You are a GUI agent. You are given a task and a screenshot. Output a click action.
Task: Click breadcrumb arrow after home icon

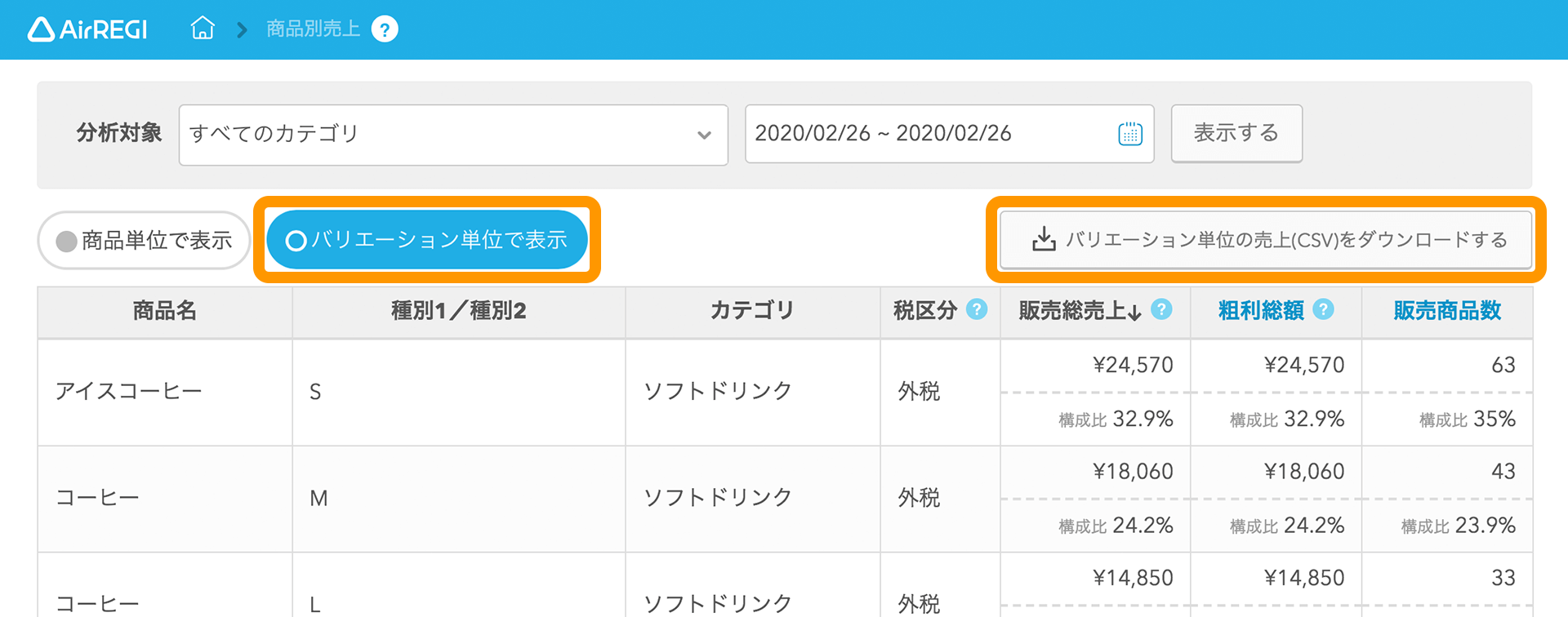[x=242, y=30]
